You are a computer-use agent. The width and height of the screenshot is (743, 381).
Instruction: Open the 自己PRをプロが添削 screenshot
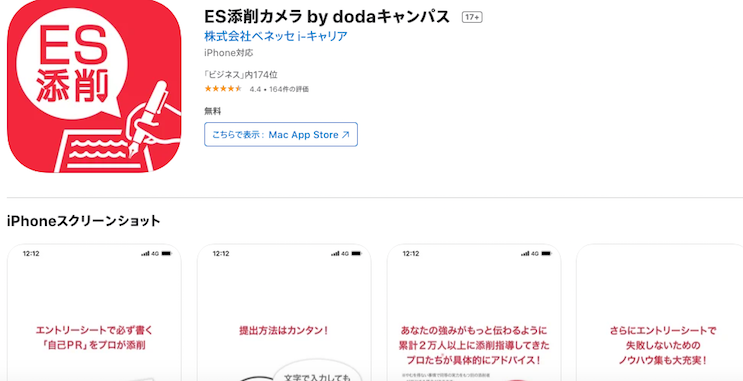tap(94, 313)
